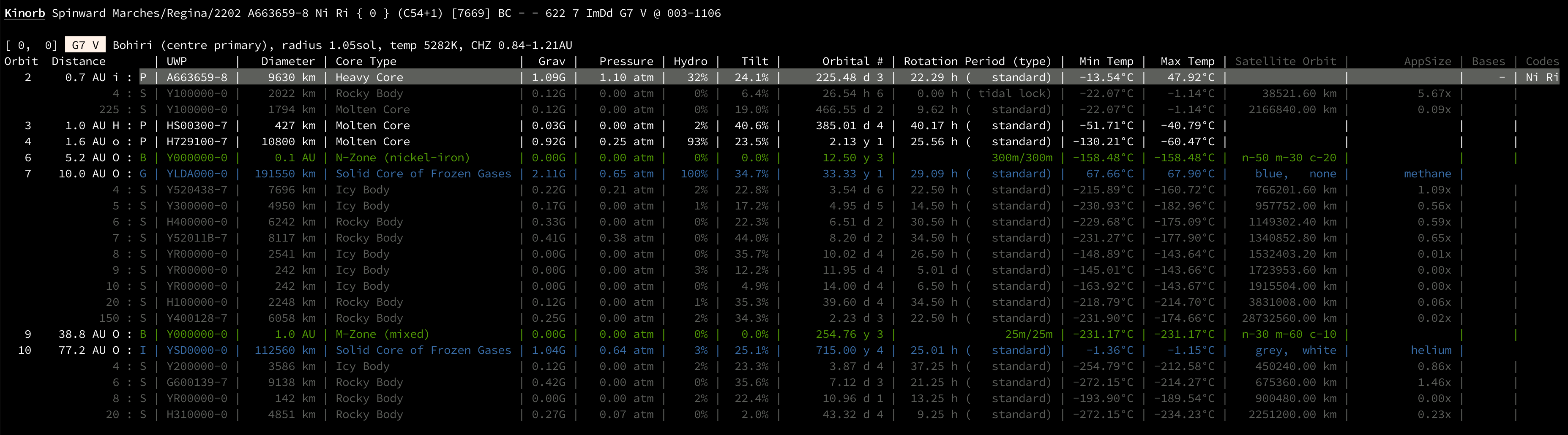The height and width of the screenshot is (435, 1568).
Task: Select the H310000-0 satellite UWP
Action: point(197,414)
